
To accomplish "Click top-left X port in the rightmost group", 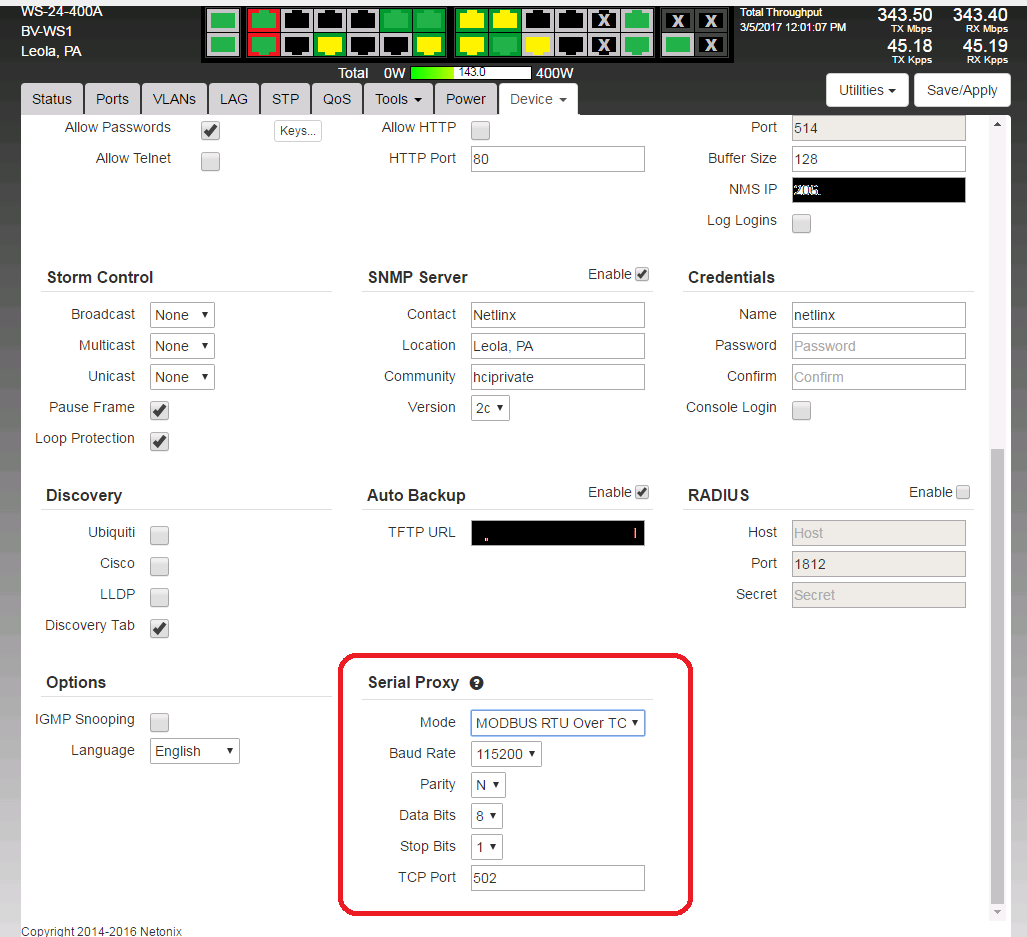I will point(678,21).
